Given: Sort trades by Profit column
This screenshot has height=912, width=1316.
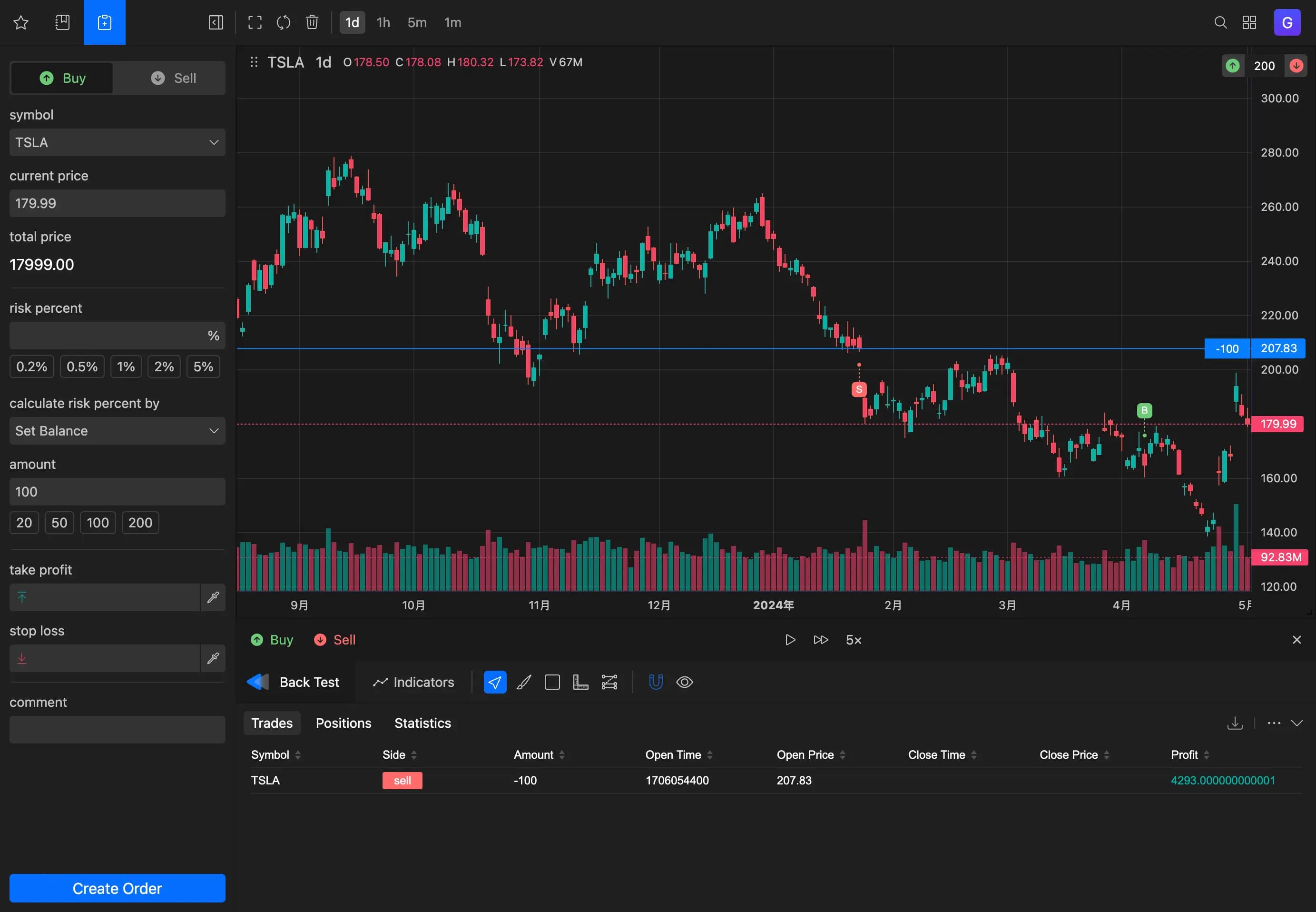Looking at the screenshot, I should point(1190,754).
